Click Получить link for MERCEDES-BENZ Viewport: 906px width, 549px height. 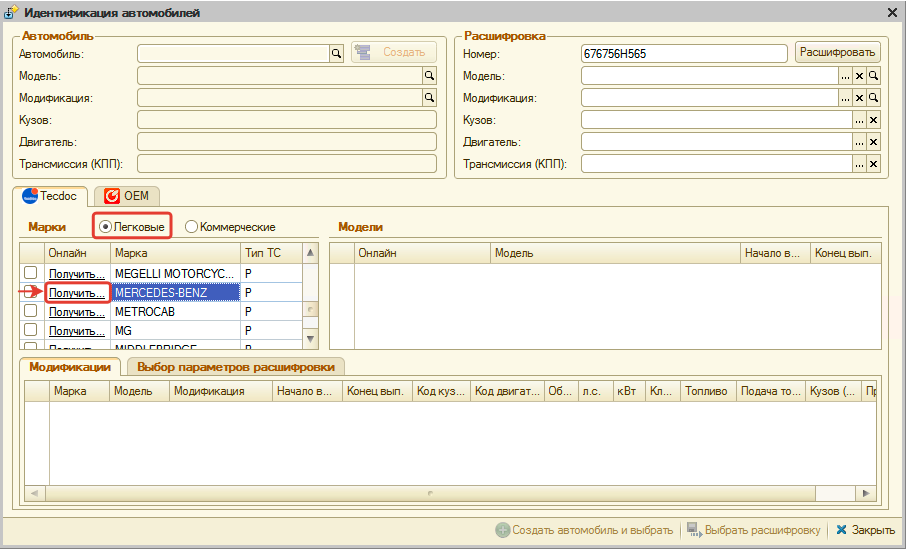77,293
